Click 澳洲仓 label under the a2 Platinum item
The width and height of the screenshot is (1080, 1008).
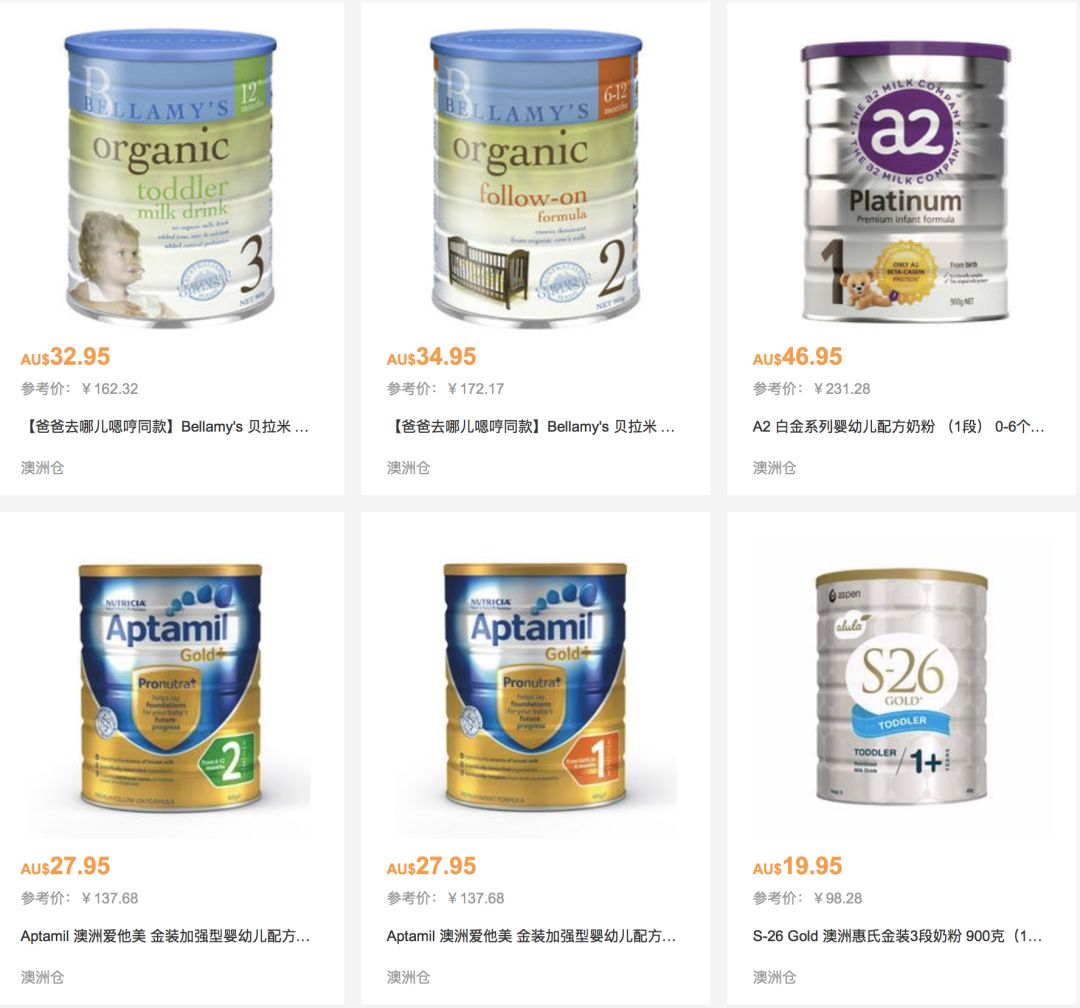(x=774, y=468)
